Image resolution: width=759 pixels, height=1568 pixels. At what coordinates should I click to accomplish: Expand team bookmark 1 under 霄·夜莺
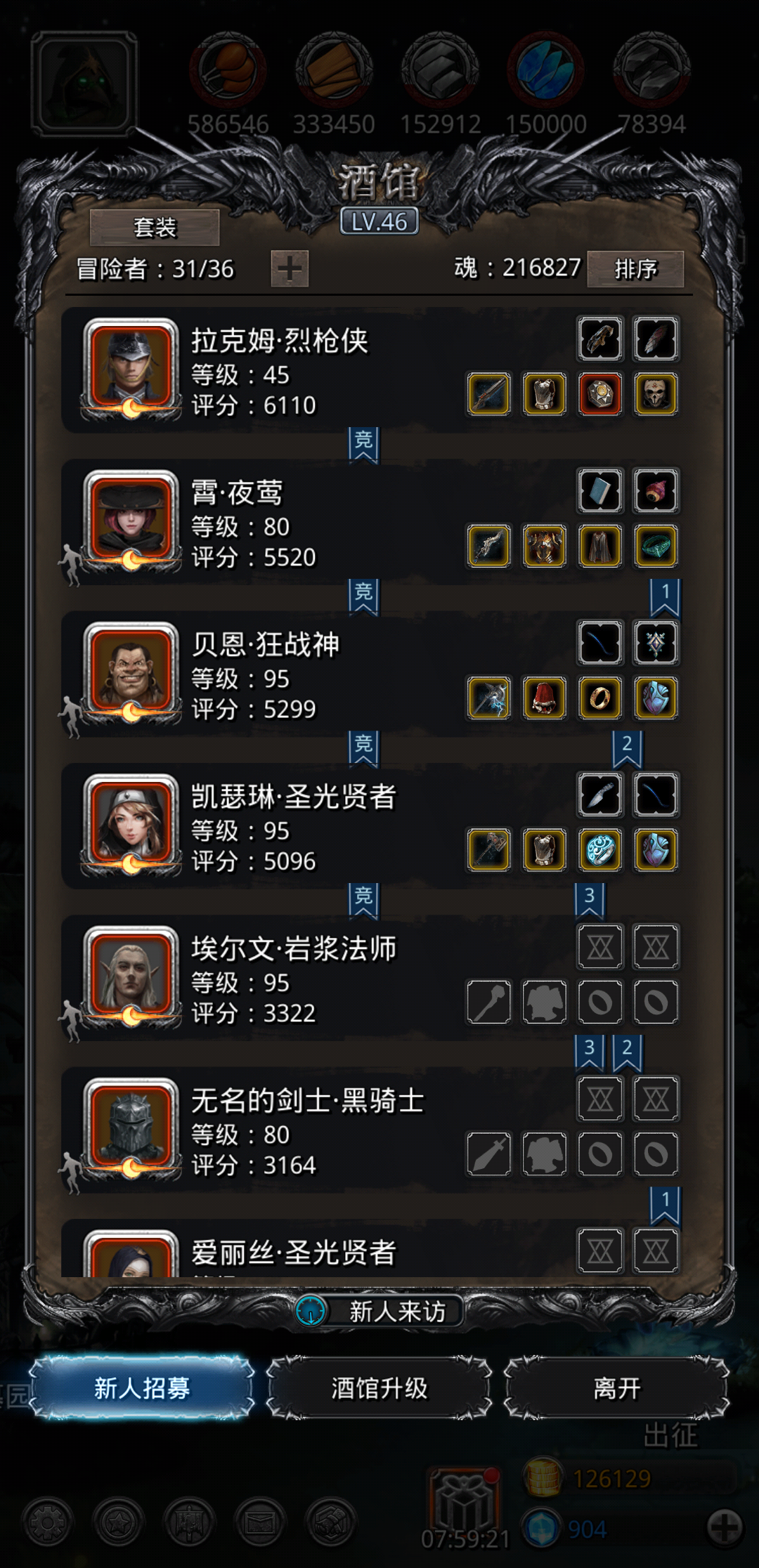click(665, 597)
